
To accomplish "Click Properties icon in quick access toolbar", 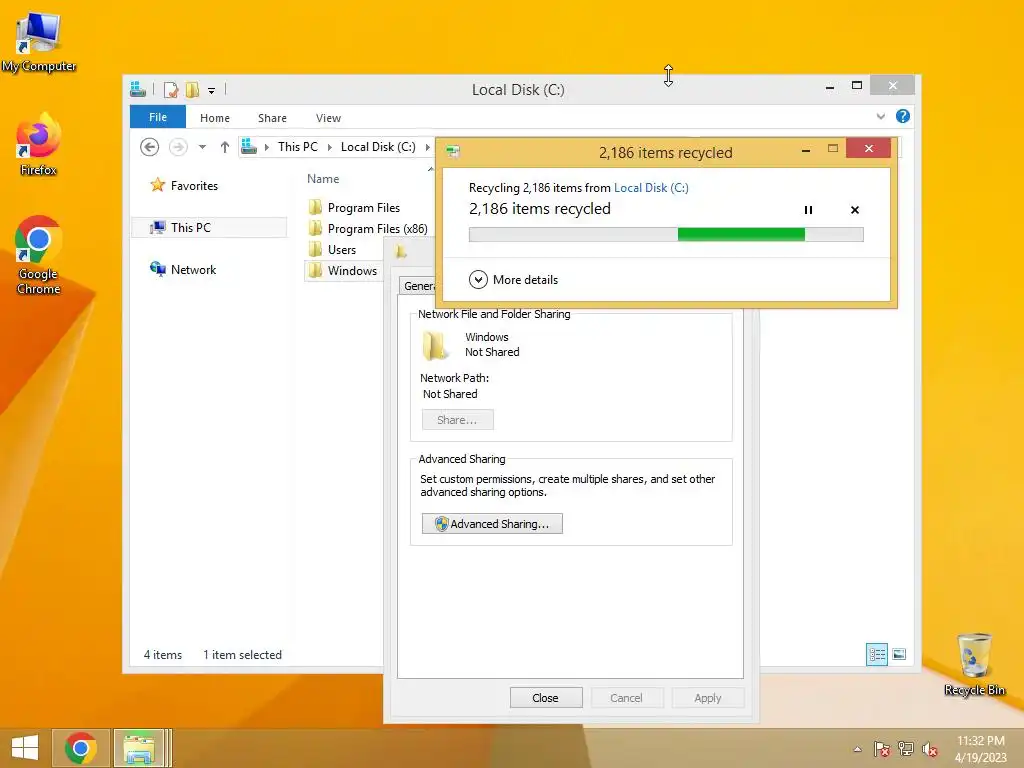I will click(170, 89).
